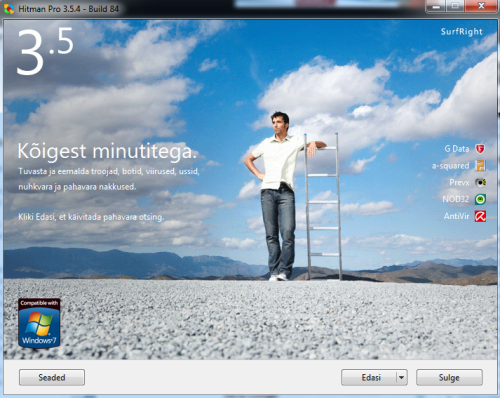Maximize the Hitman Pro window

(455, 6)
